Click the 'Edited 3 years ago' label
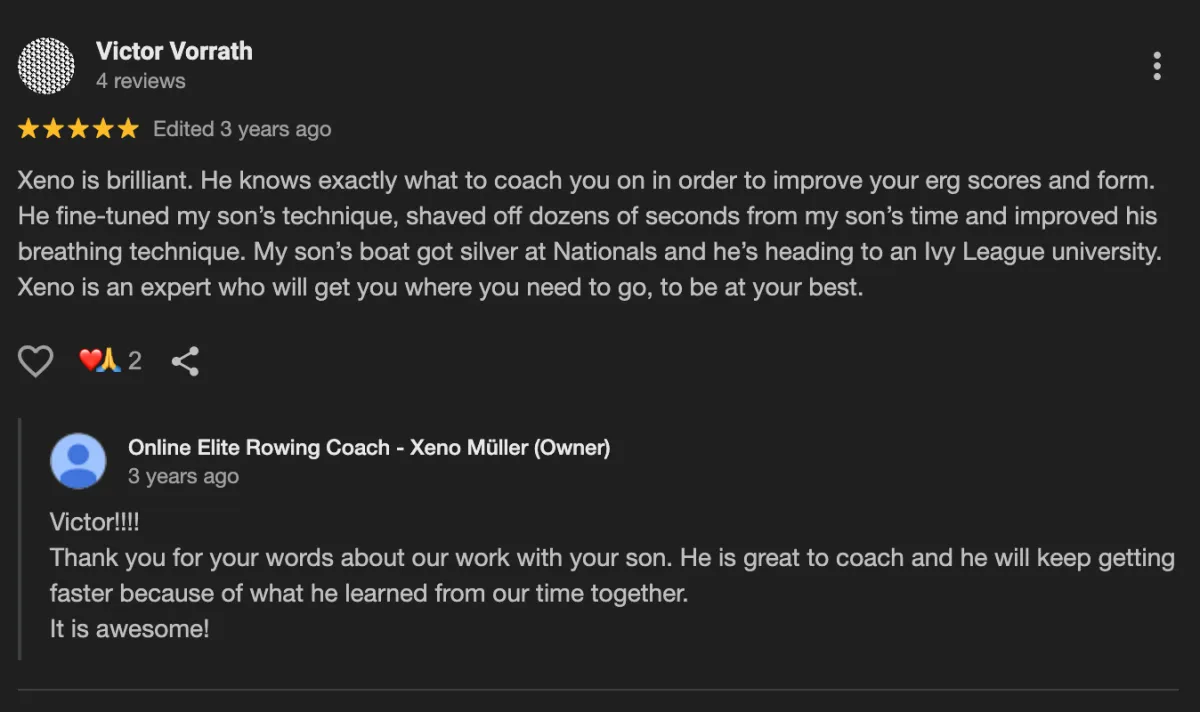 coord(241,129)
